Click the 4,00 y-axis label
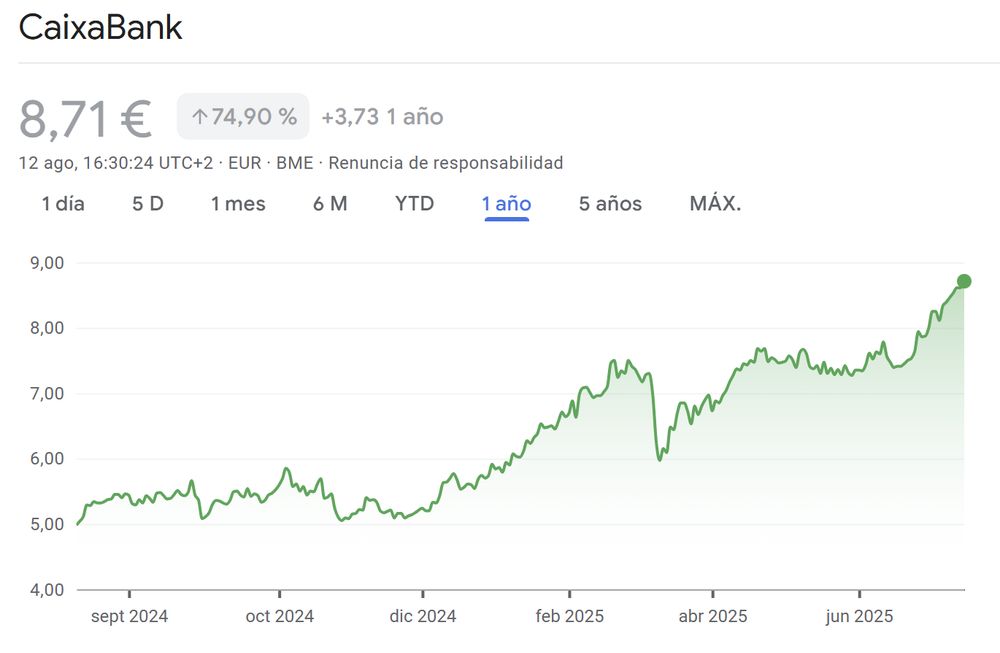This screenshot has width=1000, height=653. tap(47, 590)
